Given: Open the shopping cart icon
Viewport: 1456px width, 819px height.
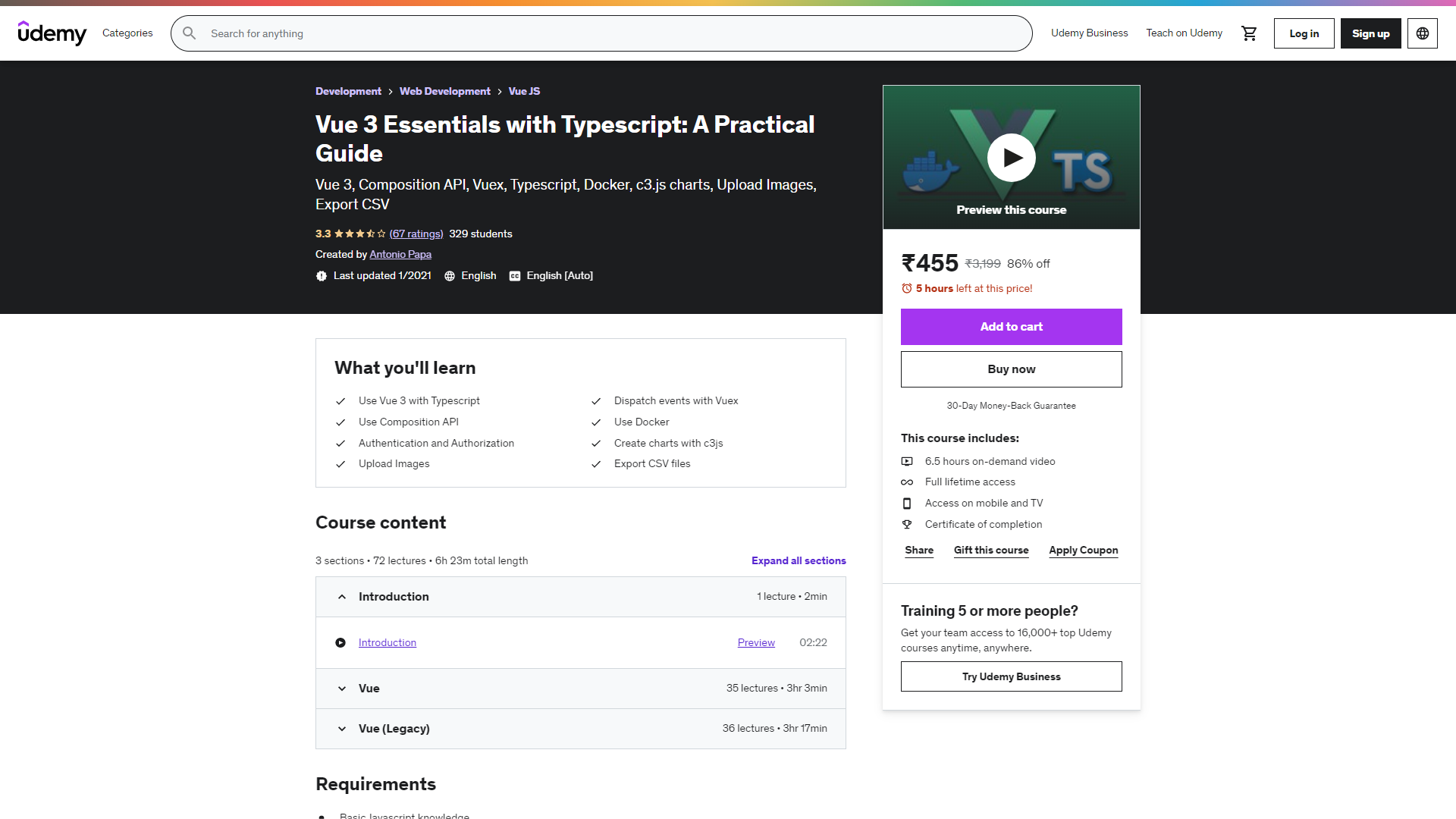Looking at the screenshot, I should point(1249,33).
